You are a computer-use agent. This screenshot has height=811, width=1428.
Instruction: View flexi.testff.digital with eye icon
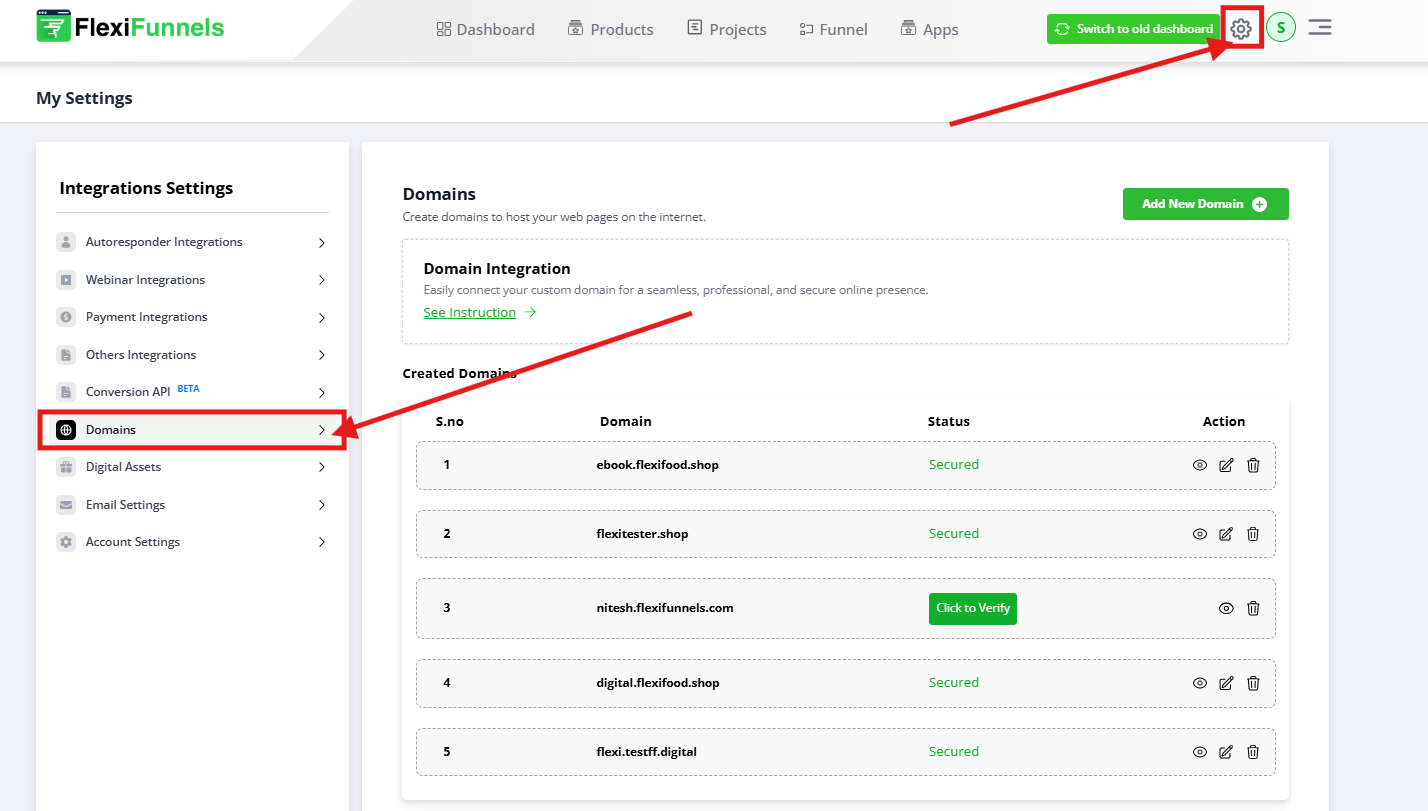[x=1200, y=752]
